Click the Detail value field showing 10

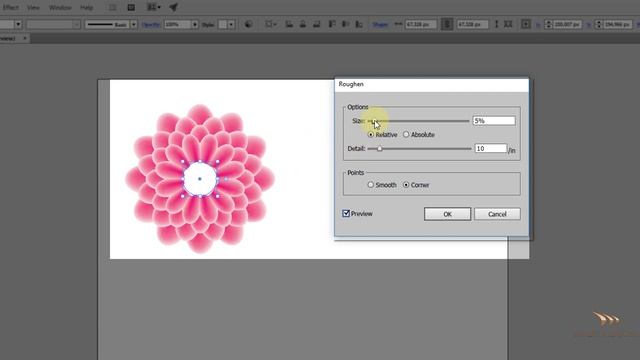490,149
